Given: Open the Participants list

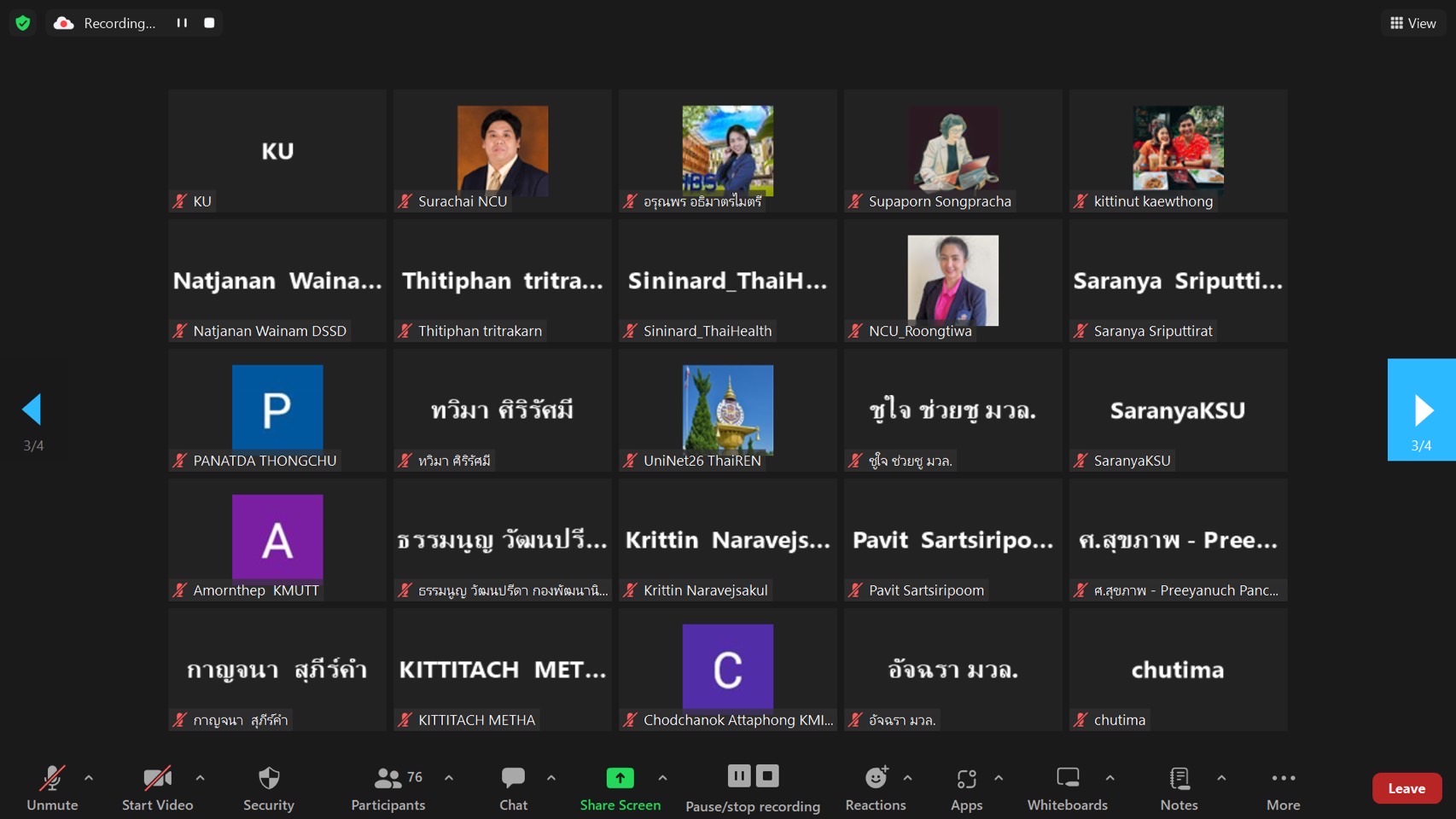Looking at the screenshot, I should [x=388, y=787].
